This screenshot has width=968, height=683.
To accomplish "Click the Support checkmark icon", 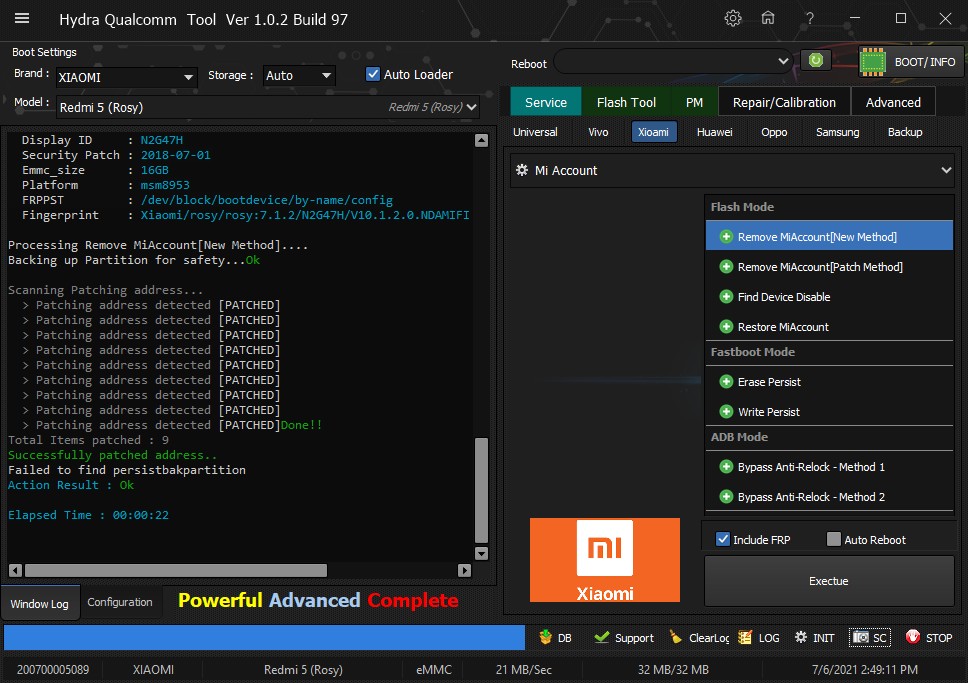I will 601,637.
